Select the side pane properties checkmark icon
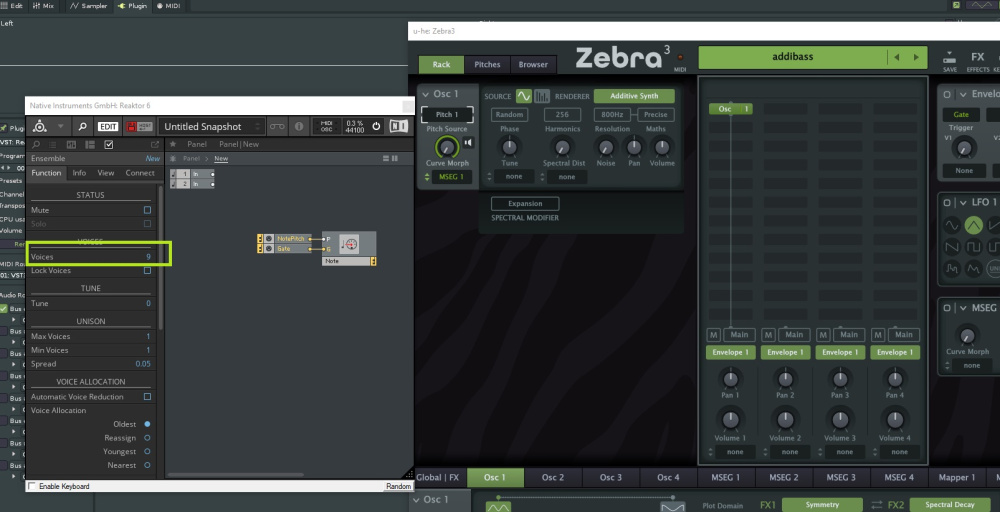Viewport: 1000px width, 512px height. [x=108, y=145]
